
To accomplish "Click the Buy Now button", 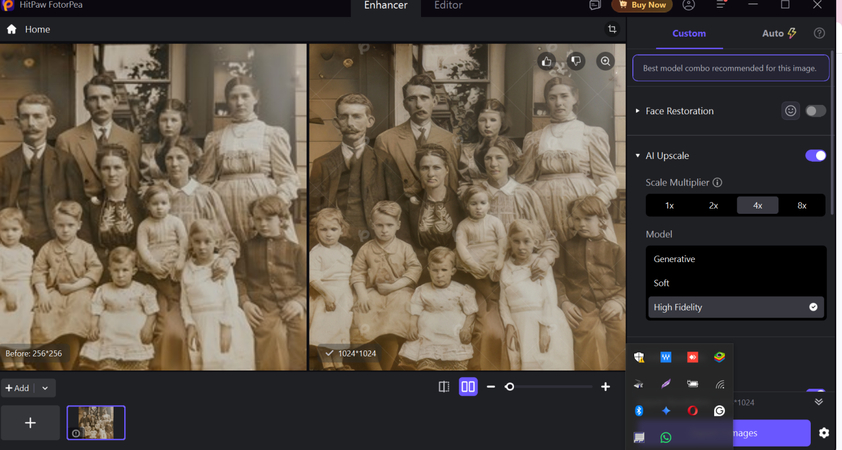I will click(x=642, y=5).
